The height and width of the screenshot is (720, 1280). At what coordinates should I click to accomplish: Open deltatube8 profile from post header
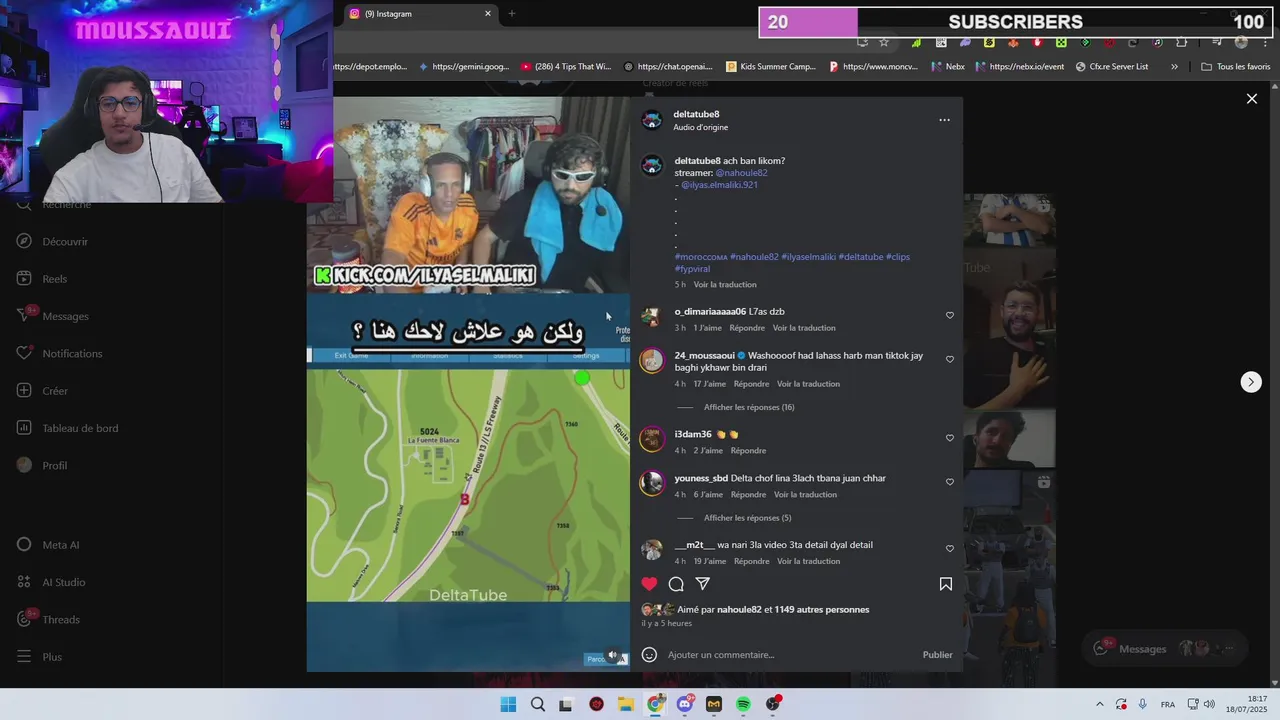pos(696,114)
